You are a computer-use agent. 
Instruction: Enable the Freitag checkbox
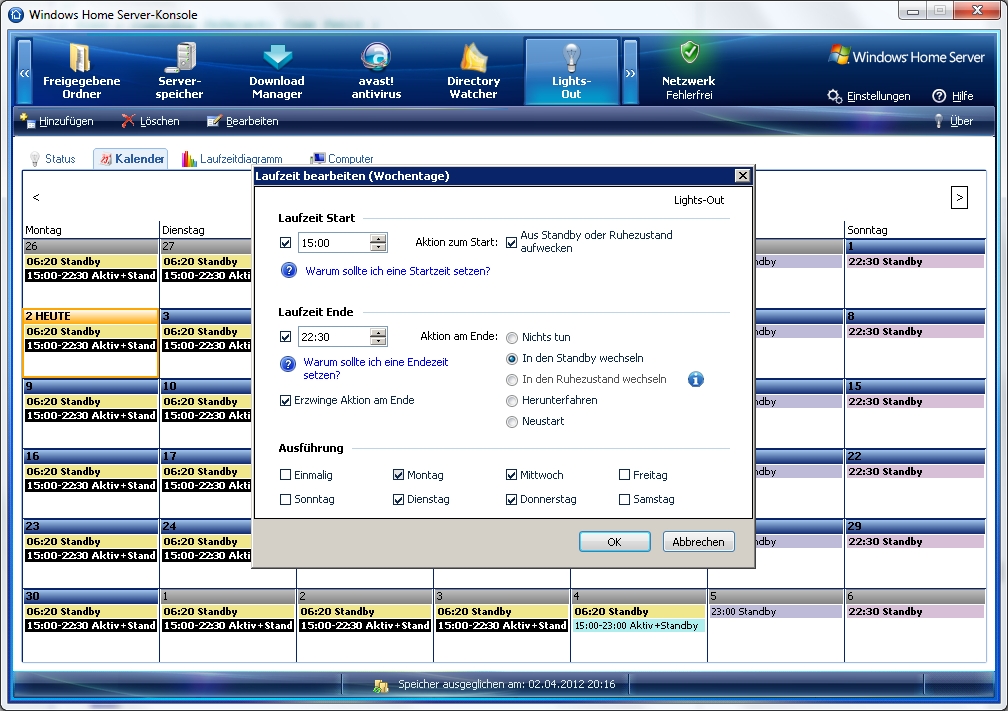click(x=624, y=475)
